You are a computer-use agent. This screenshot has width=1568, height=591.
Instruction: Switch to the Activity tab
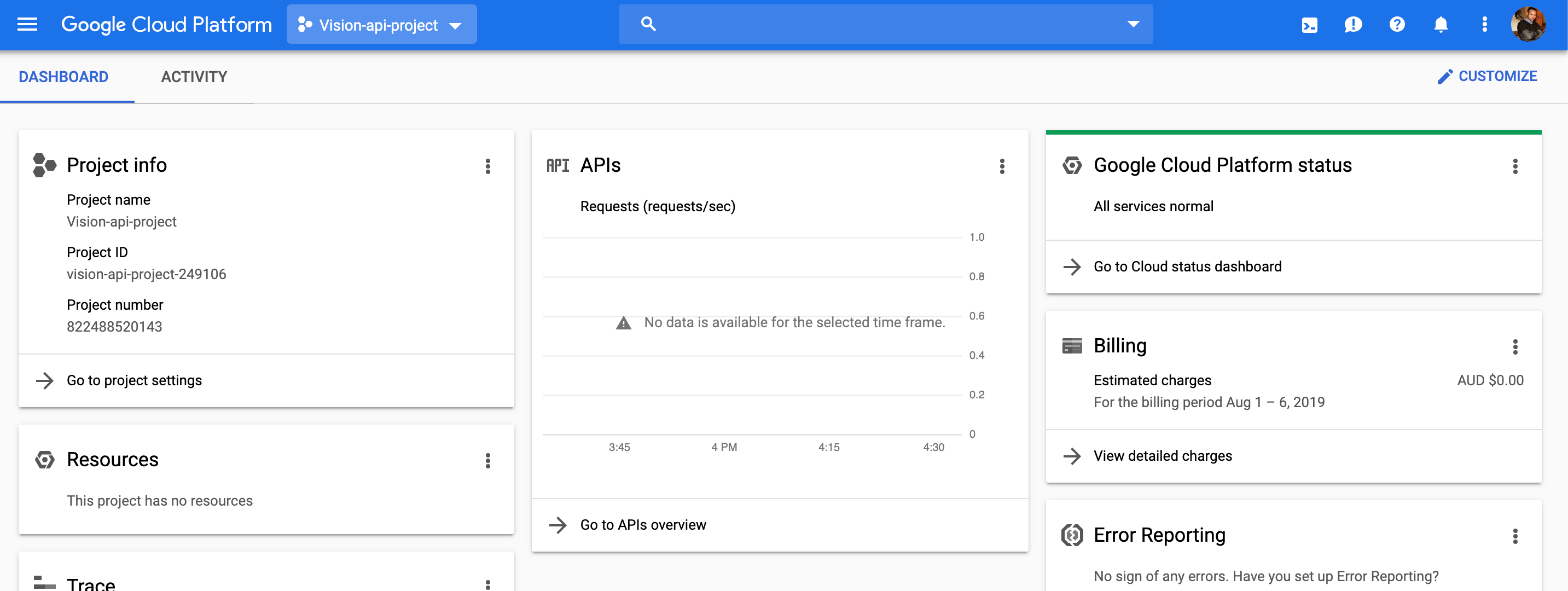coord(194,77)
